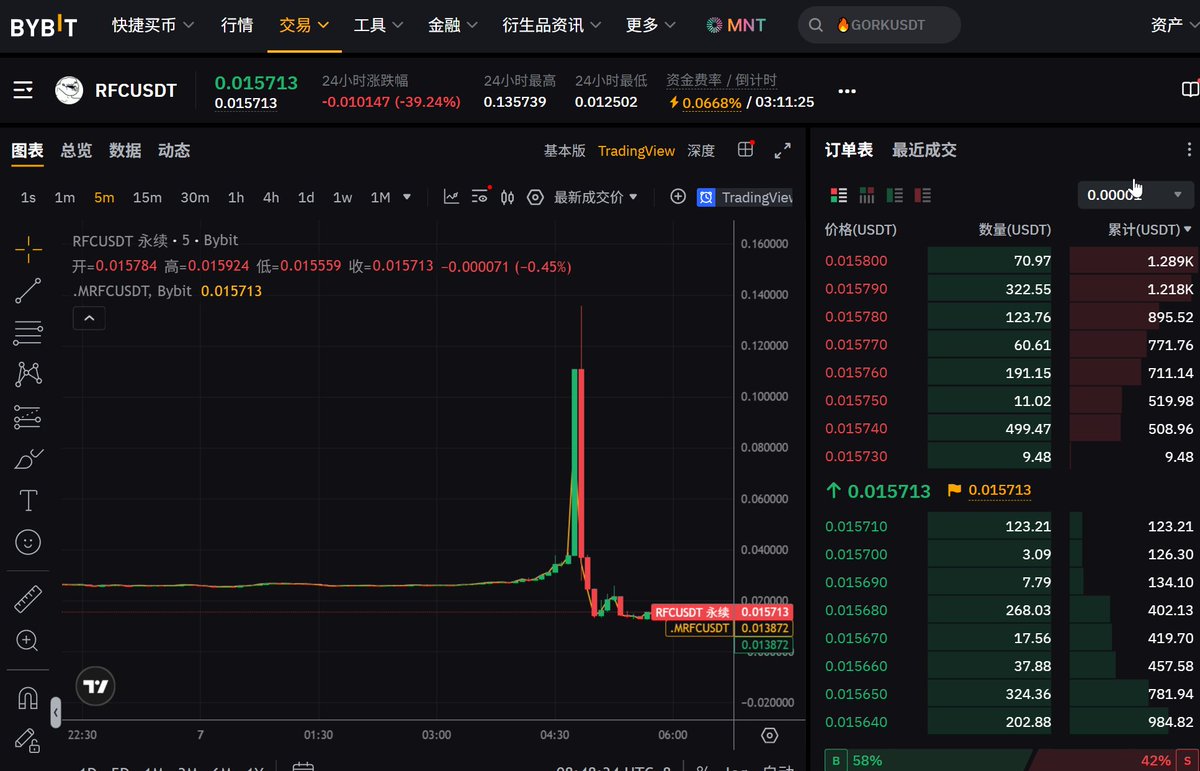Viewport: 1200px width, 771px height.
Task: Click the TradingView logo on chart
Action: pyautogui.click(x=96, y=686)
